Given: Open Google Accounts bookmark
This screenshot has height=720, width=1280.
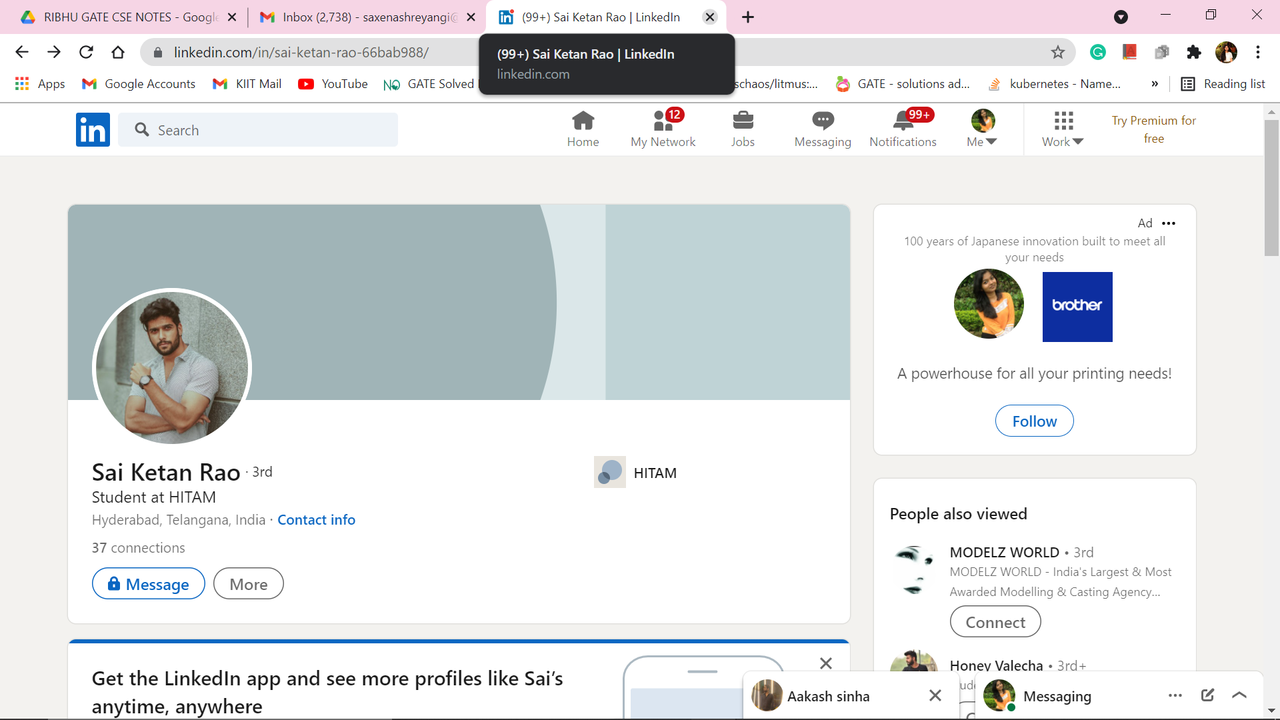Looking at the screenshot, I should pyautogui.click(x=139, y=84).
